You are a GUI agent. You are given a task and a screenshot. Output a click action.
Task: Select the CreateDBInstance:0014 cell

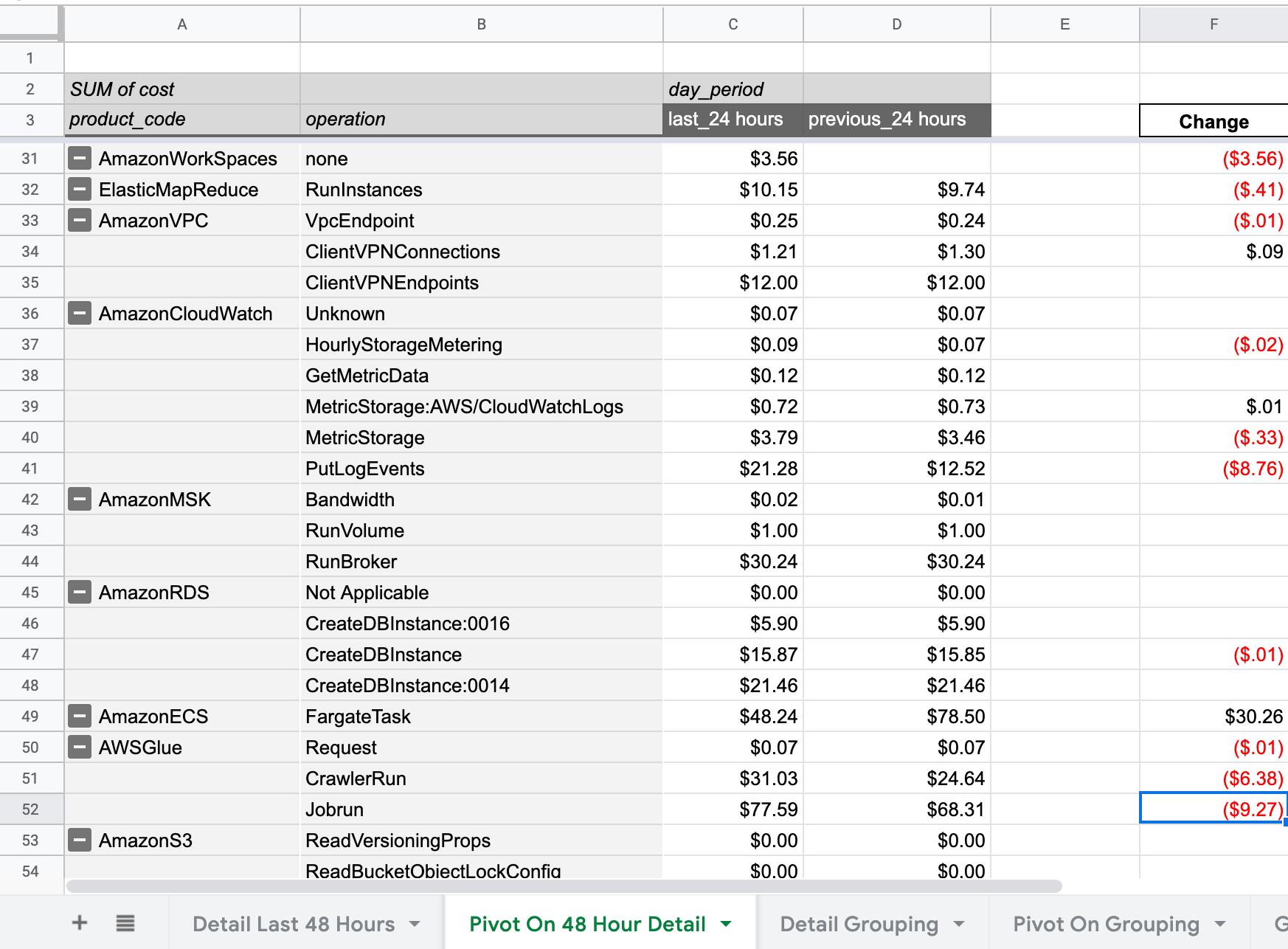pyautogui.click(x=481, y=685)
